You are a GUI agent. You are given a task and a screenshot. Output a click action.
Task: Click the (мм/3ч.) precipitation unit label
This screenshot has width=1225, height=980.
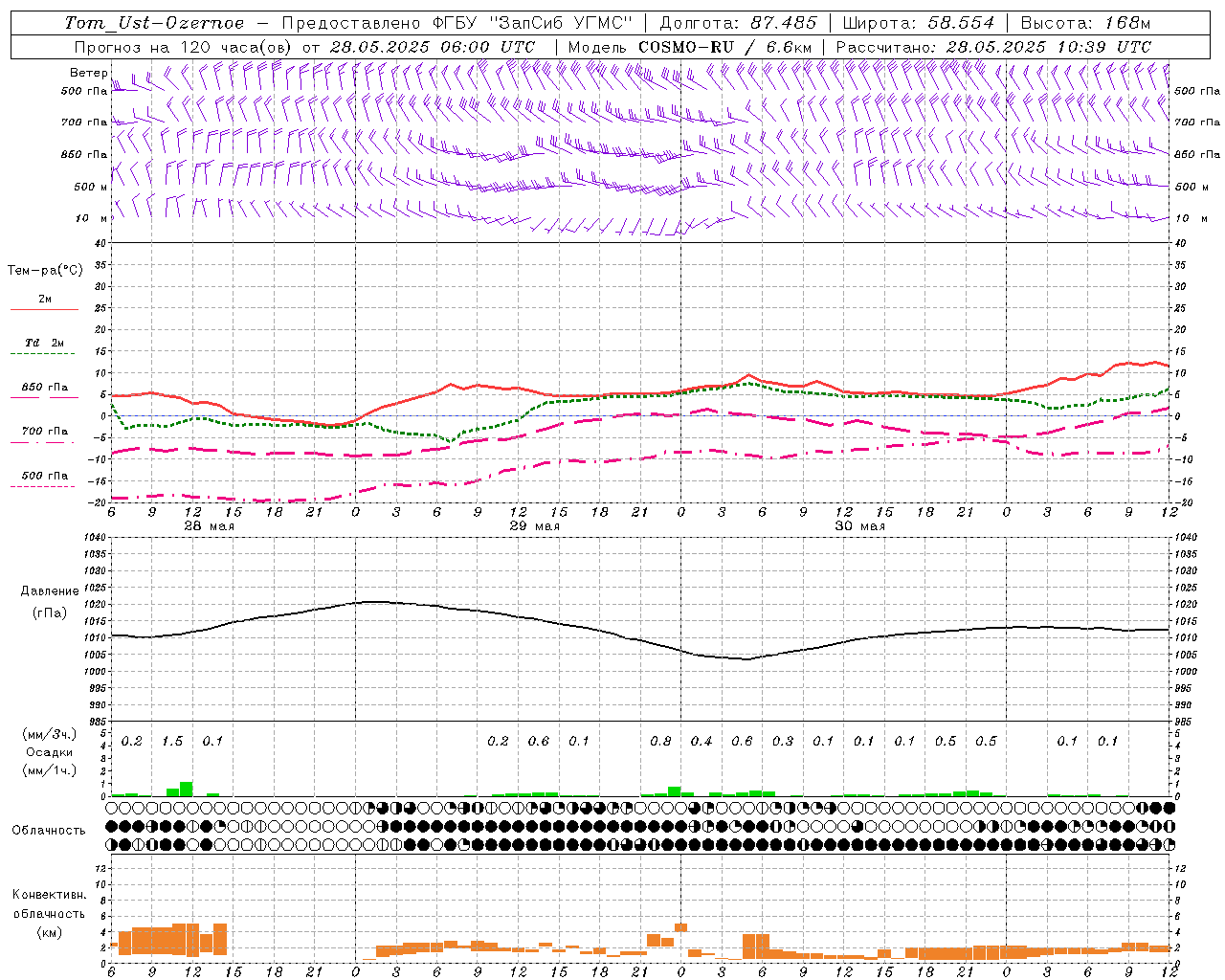pyautogui.click(x=50, y=734)
